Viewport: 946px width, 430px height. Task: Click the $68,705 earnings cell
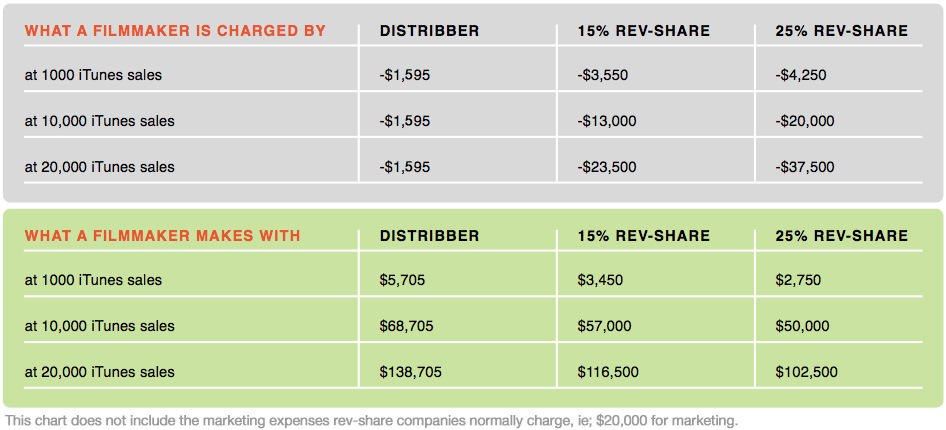click(x=406, y=326)
